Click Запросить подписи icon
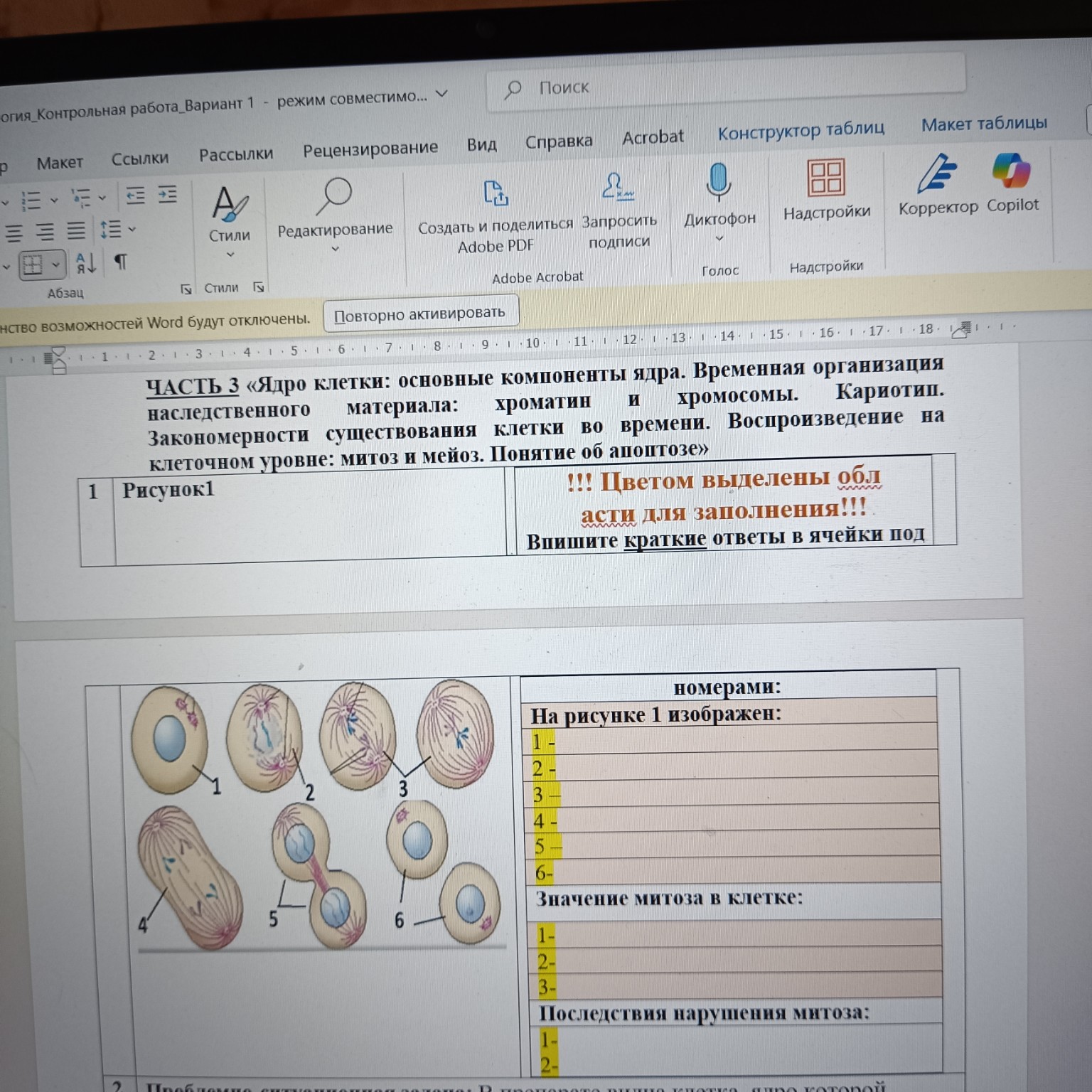The image size is (1092, 1092). tap(618, 188)
